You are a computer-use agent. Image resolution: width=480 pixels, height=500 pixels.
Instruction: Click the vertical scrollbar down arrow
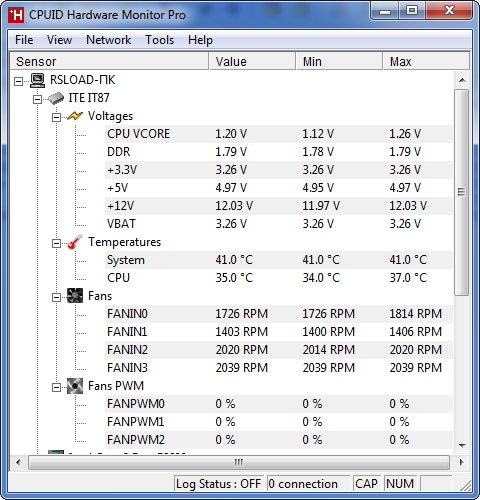click(462, 445)
